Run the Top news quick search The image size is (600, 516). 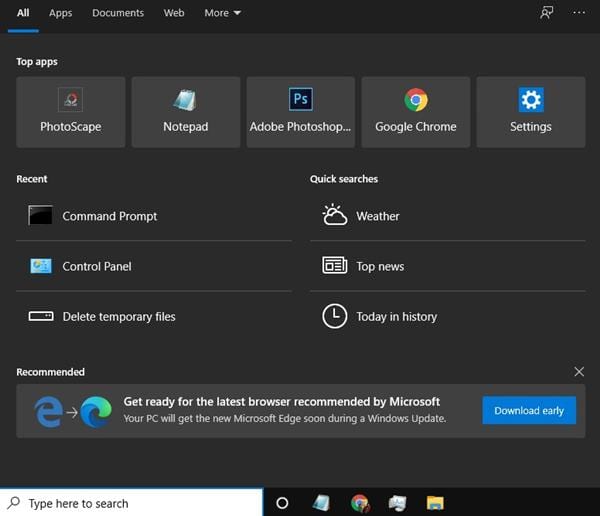(448, 266)
